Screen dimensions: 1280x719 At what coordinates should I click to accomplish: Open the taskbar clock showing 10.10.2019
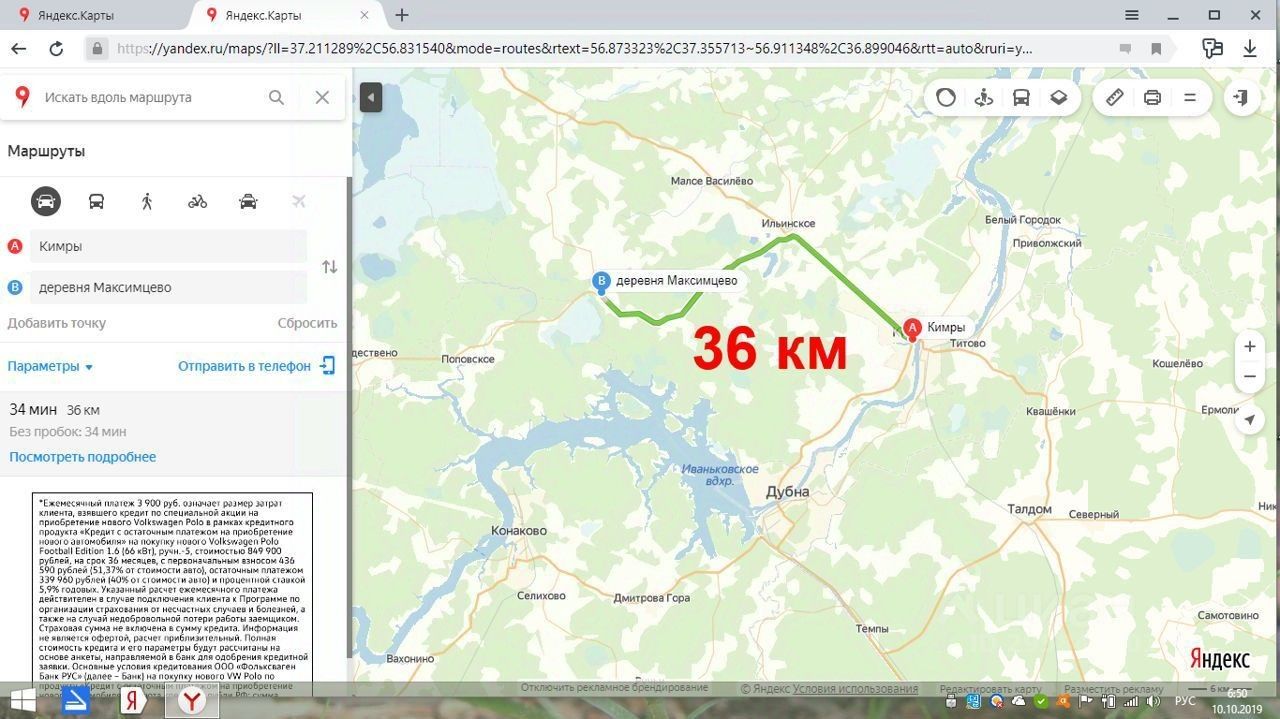(1237, 701)
